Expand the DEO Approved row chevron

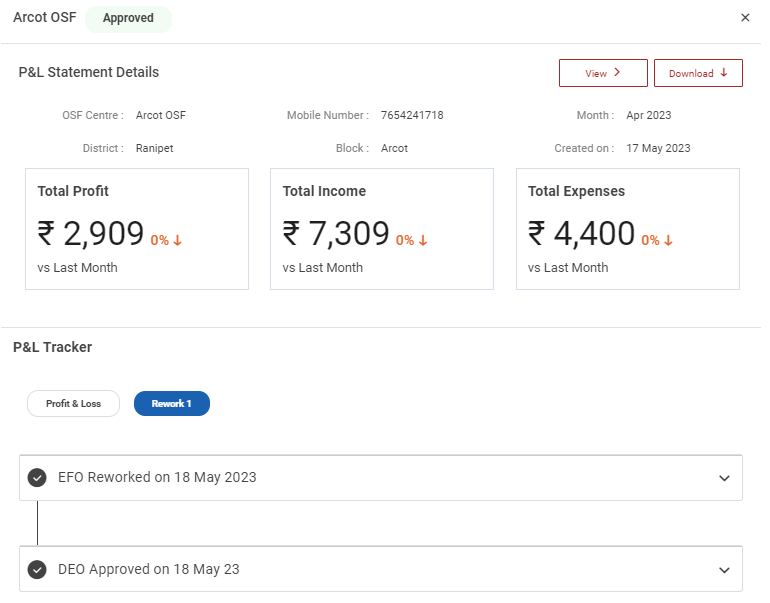(725, 570)
